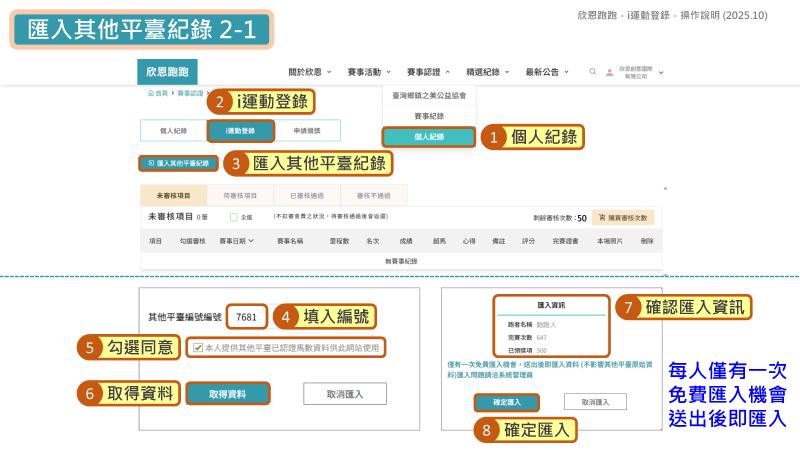
Task: Switch to the i運動登錄 tab
Action: 240,130
